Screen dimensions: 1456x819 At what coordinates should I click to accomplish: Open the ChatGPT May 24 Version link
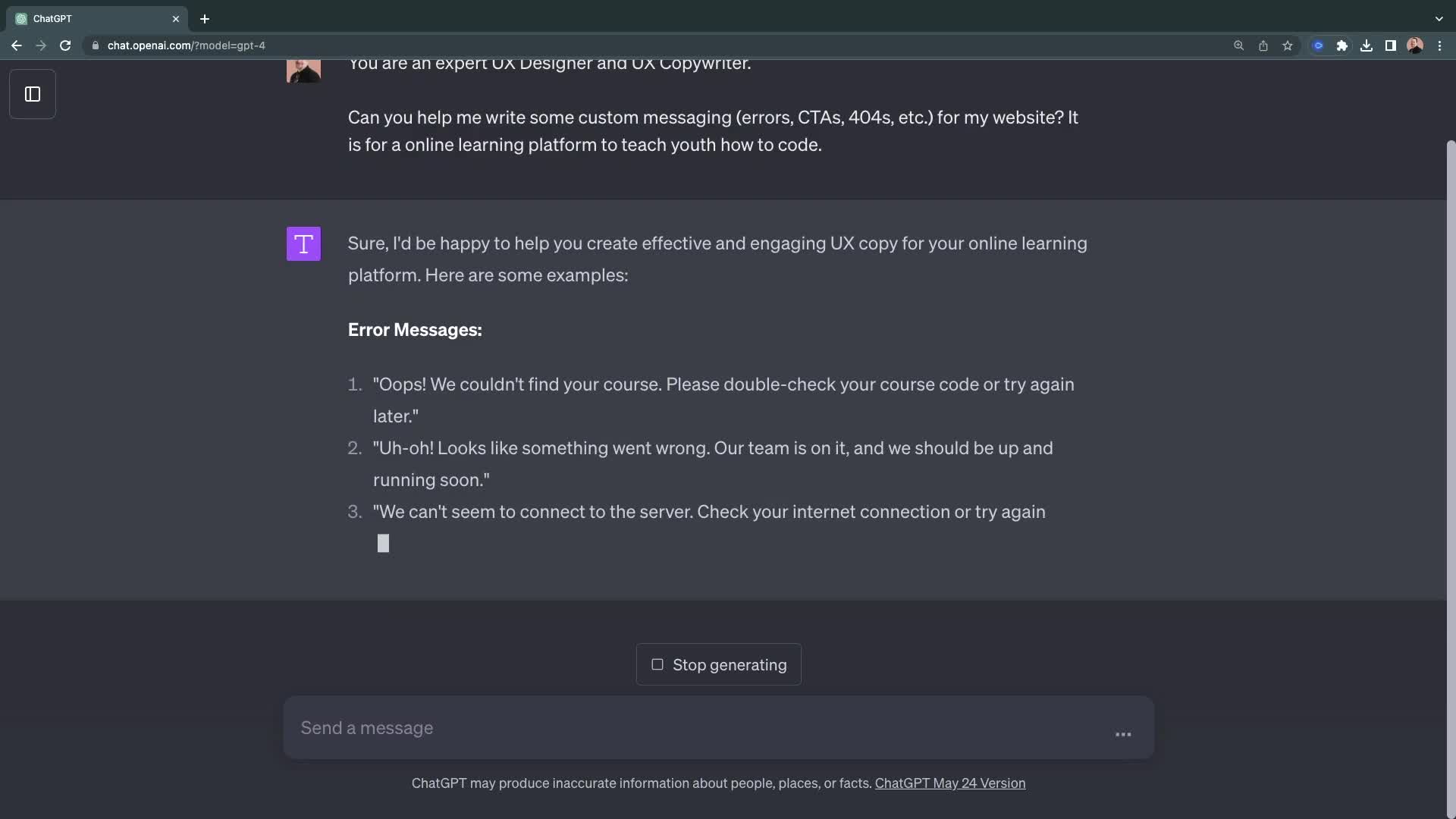949,783
